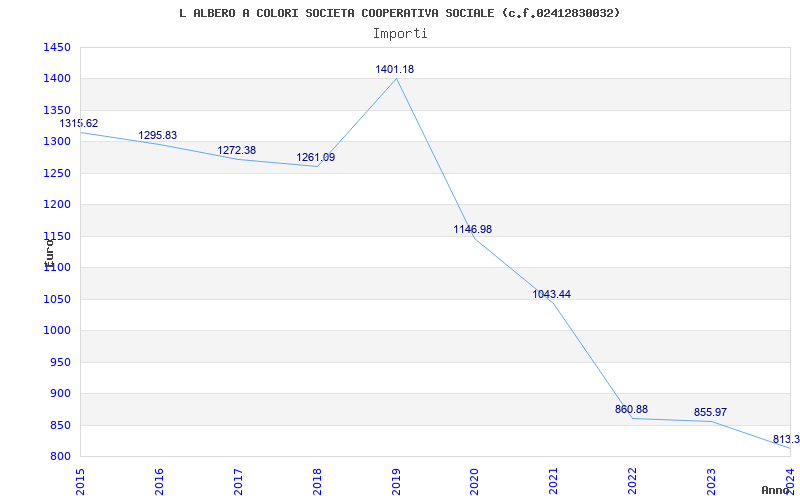Select the 860.88 value label
Screen dimensions: 800x500
tap(631, 409)
